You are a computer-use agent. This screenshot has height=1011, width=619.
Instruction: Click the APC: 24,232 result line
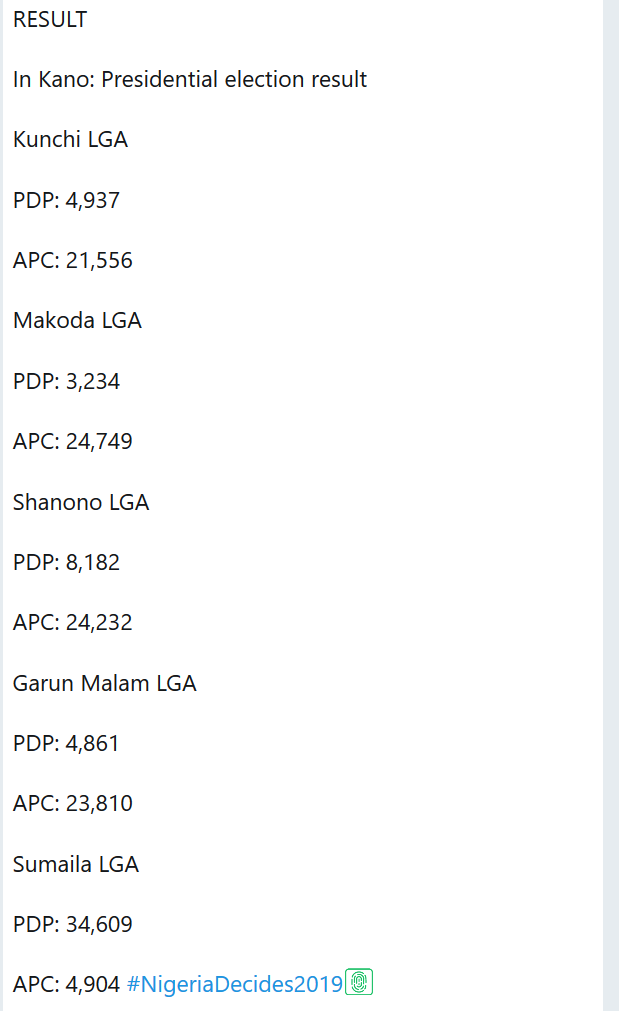click(72, 622)
